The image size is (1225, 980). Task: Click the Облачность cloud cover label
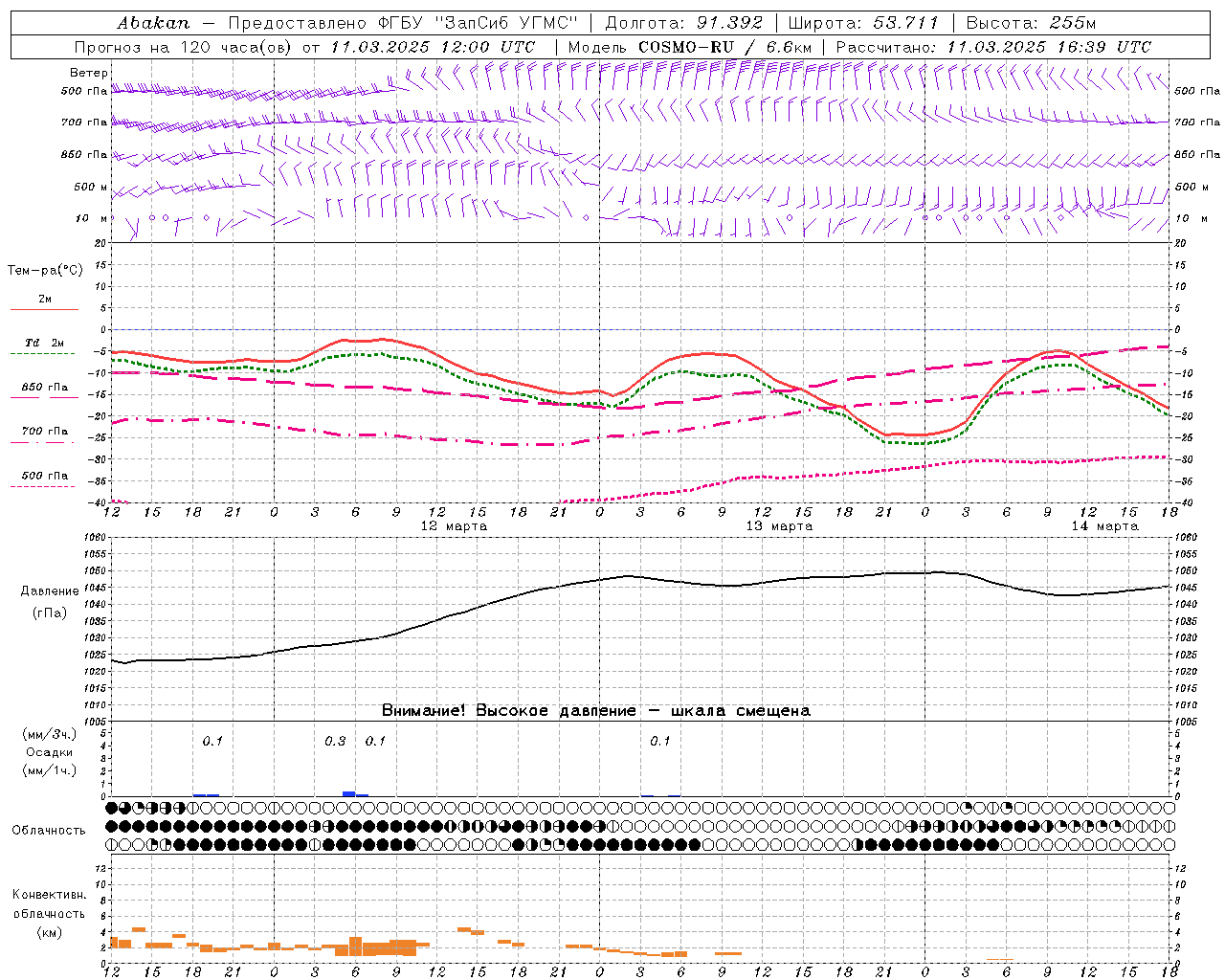pyautogui.click(x=49, y=830)
